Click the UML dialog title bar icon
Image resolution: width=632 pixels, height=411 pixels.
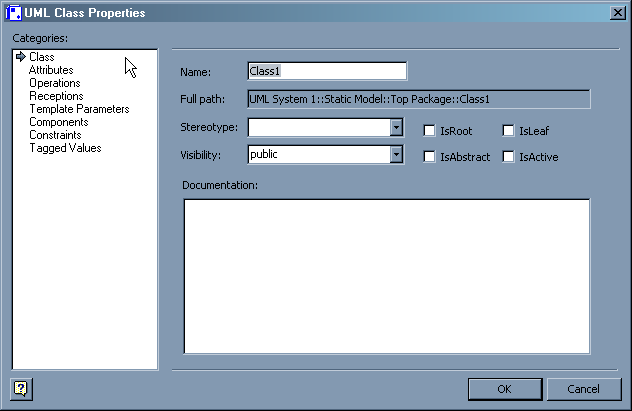[13, 13]
